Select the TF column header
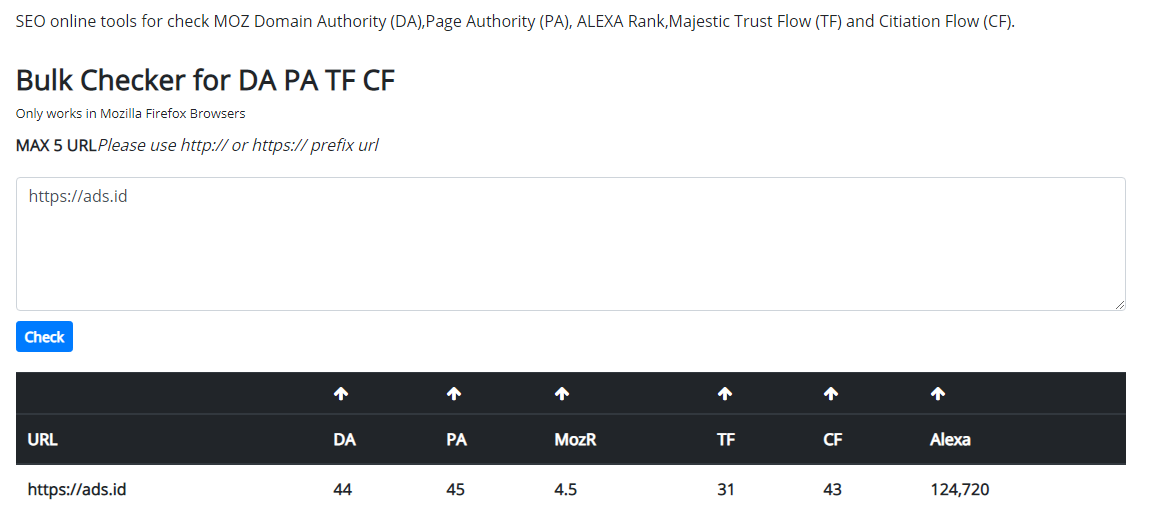1161x518 pixels. tap(726, 439)
